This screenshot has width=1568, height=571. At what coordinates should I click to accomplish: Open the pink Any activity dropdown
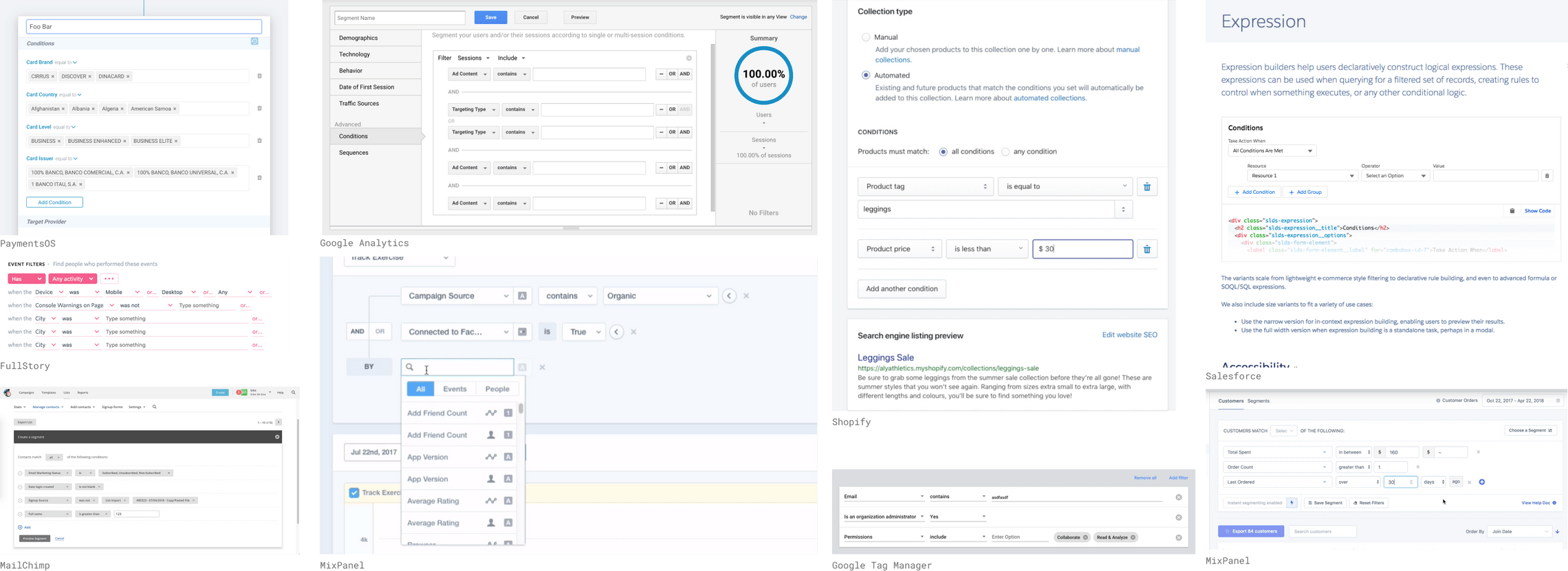pos(72,279)
